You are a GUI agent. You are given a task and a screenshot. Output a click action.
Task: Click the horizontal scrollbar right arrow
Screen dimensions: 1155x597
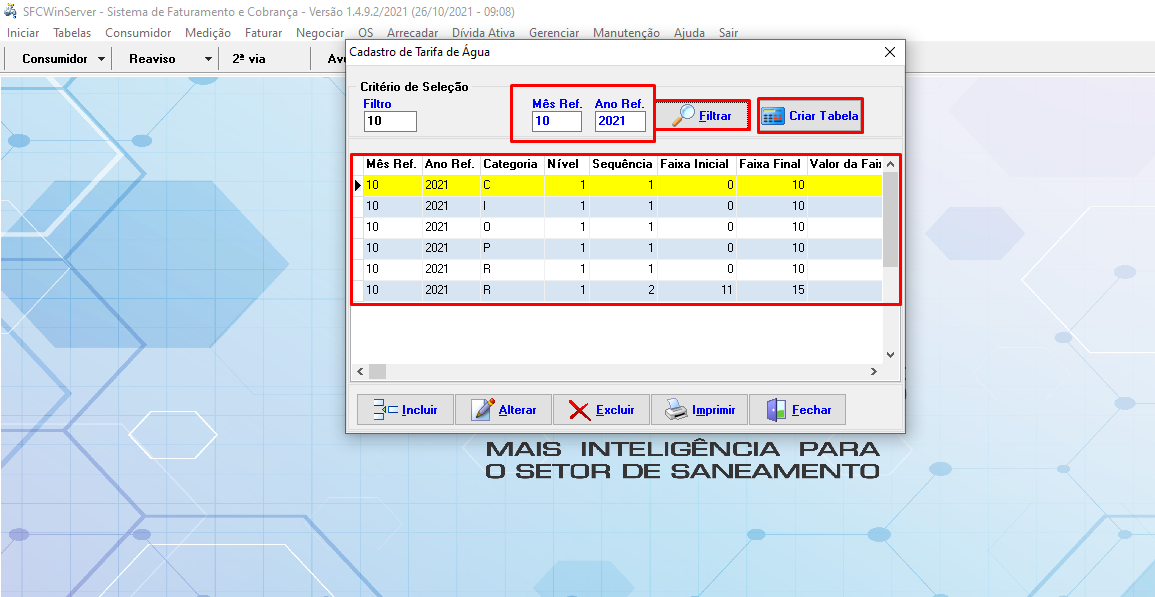(873, 372)
